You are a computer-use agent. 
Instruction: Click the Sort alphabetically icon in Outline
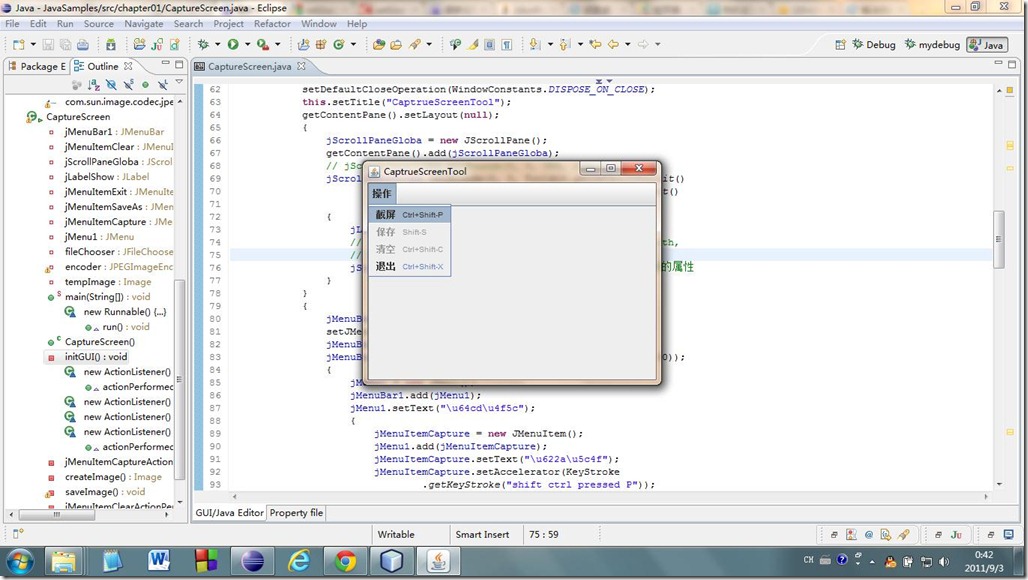(x=96, y=85)
